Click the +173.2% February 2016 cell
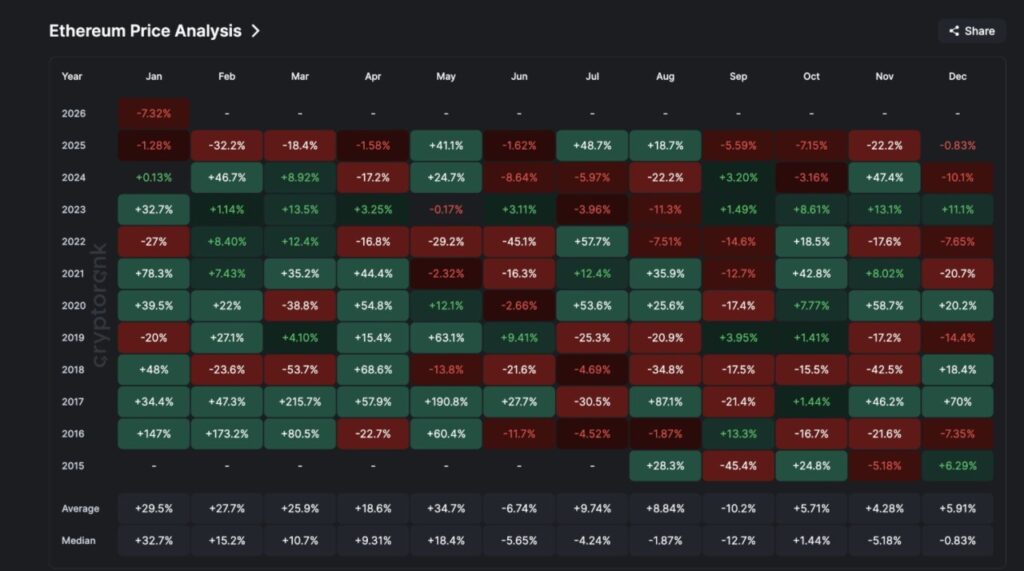Image resolution: width=1024 pixels, height=571 pixels. tap(227, 434)
